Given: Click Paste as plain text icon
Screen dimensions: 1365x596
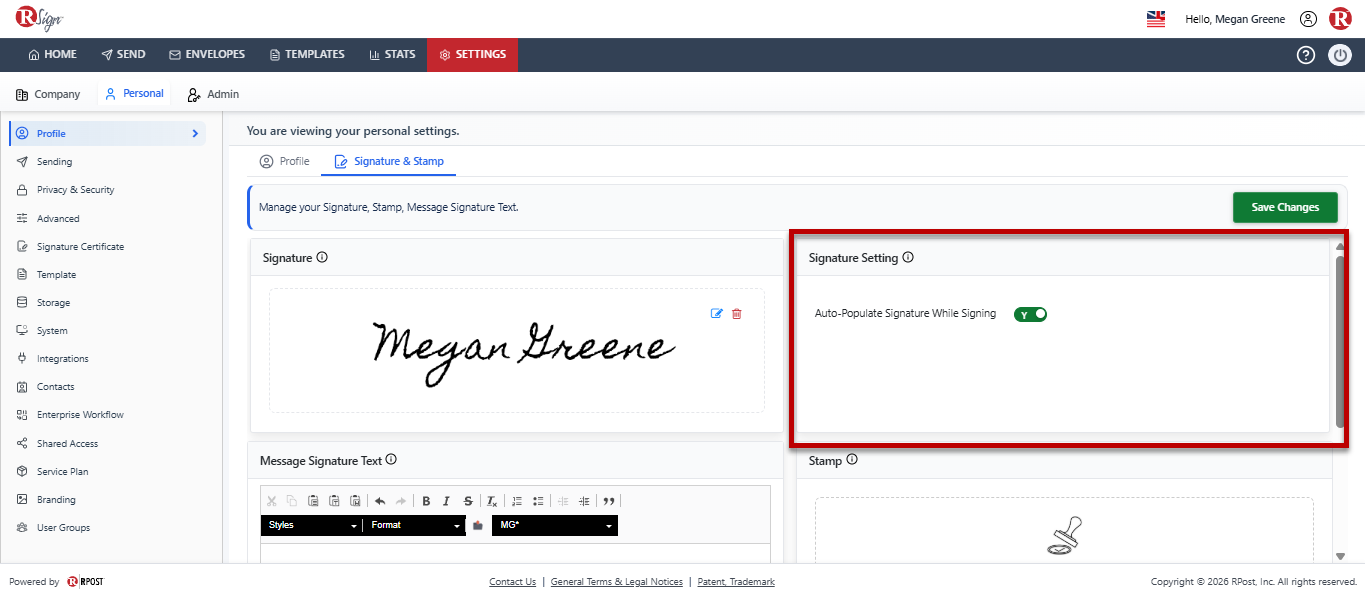Looking at the screenshot, I should coord(334,501).
